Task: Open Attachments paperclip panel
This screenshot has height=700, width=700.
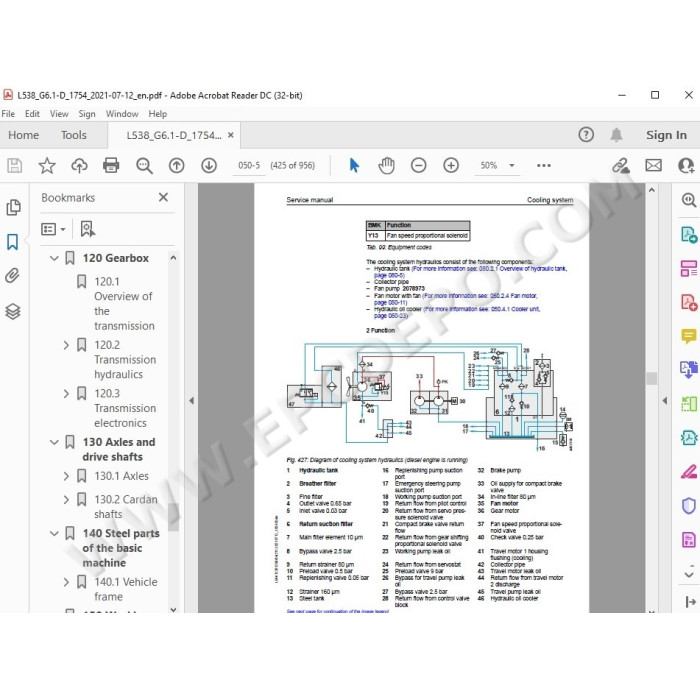Action: click(x=12, y=276)
